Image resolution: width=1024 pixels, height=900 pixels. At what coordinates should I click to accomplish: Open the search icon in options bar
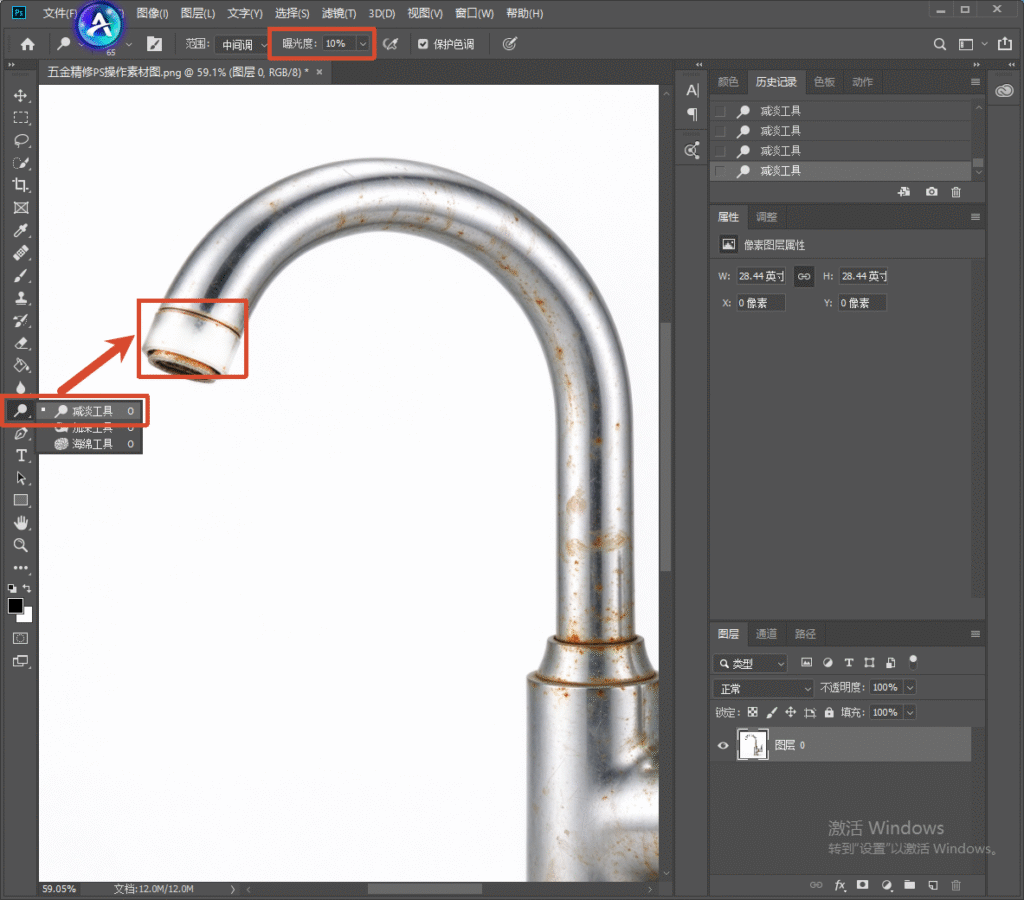click(940, 44)
